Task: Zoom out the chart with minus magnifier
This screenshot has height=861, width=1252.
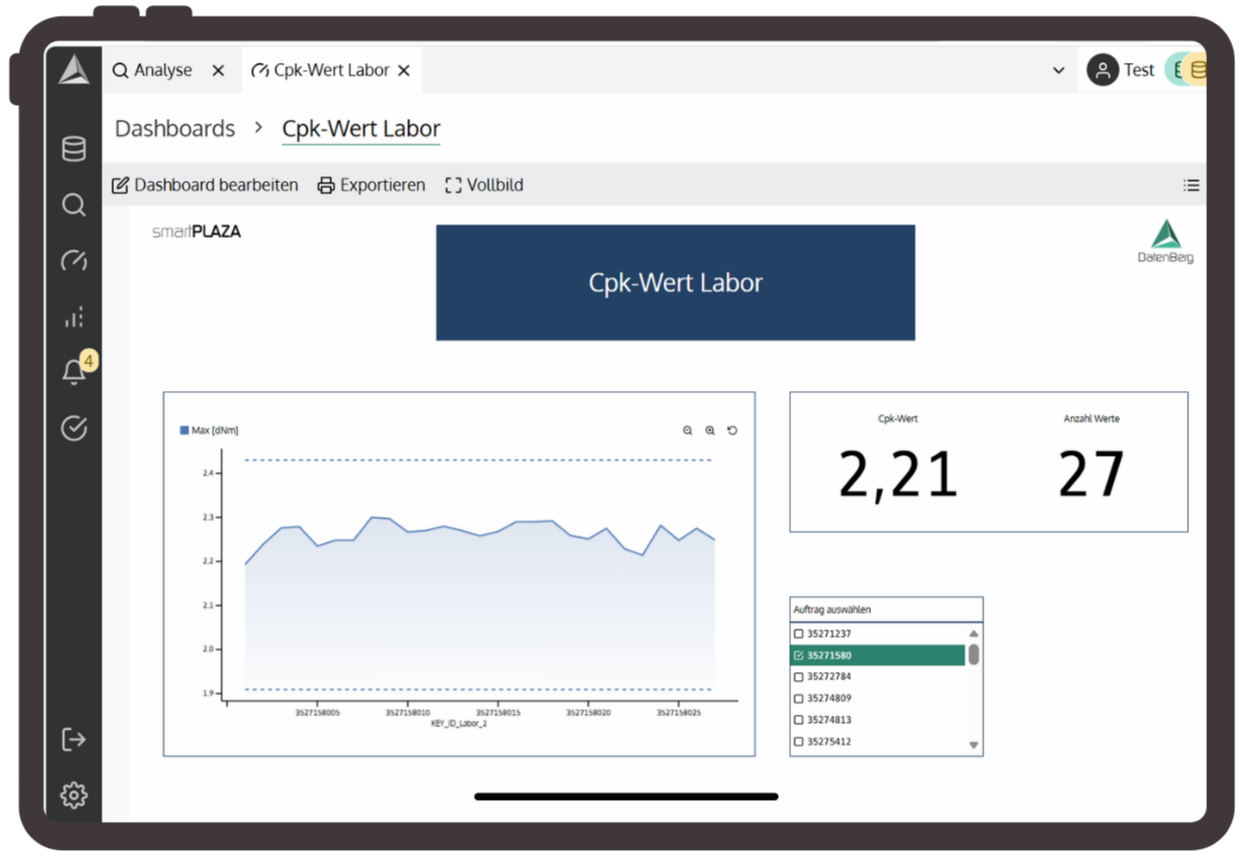Action: [x=688, y=430]
